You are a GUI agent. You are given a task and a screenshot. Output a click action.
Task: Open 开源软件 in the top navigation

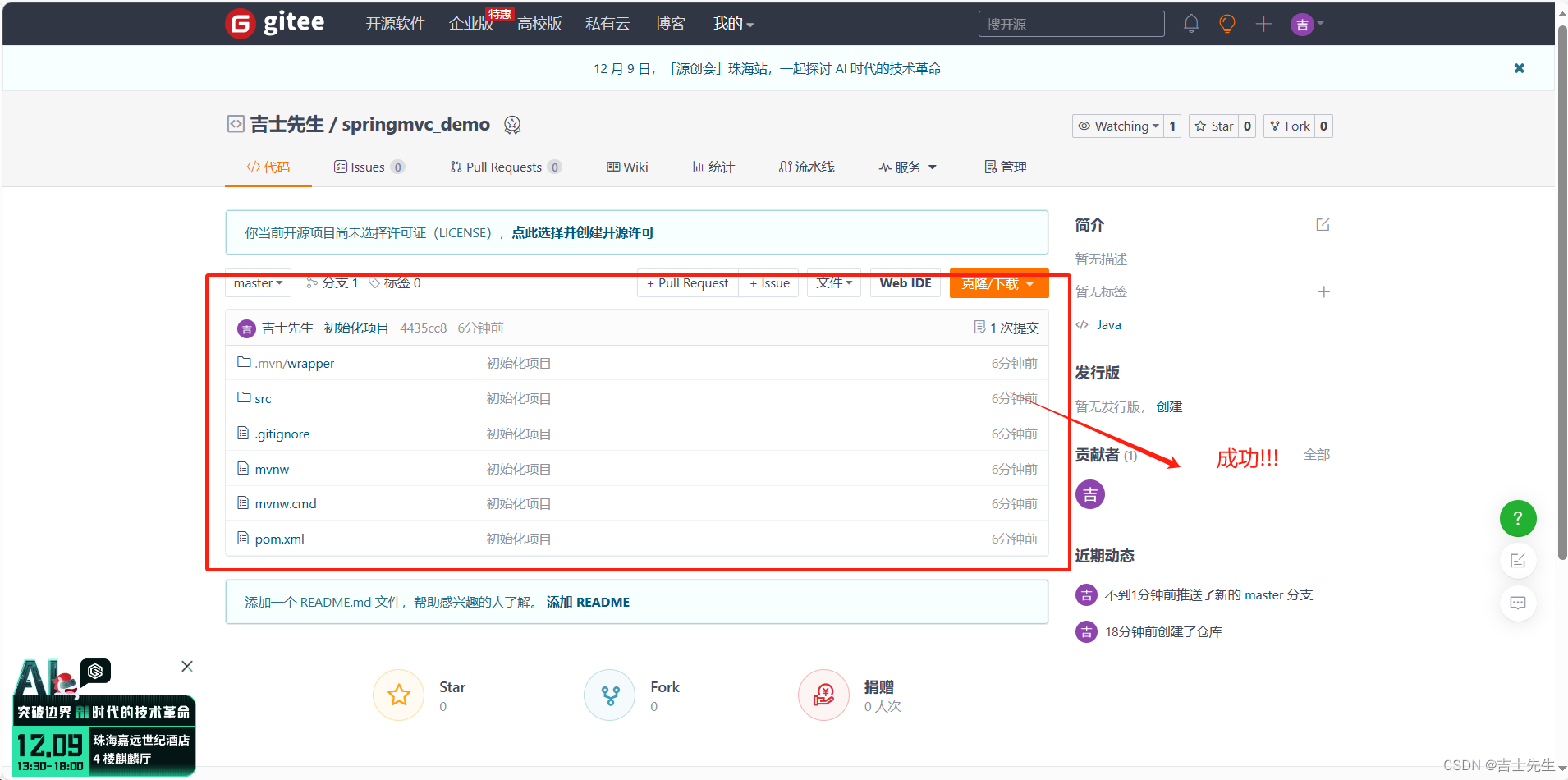coord(395,24)
